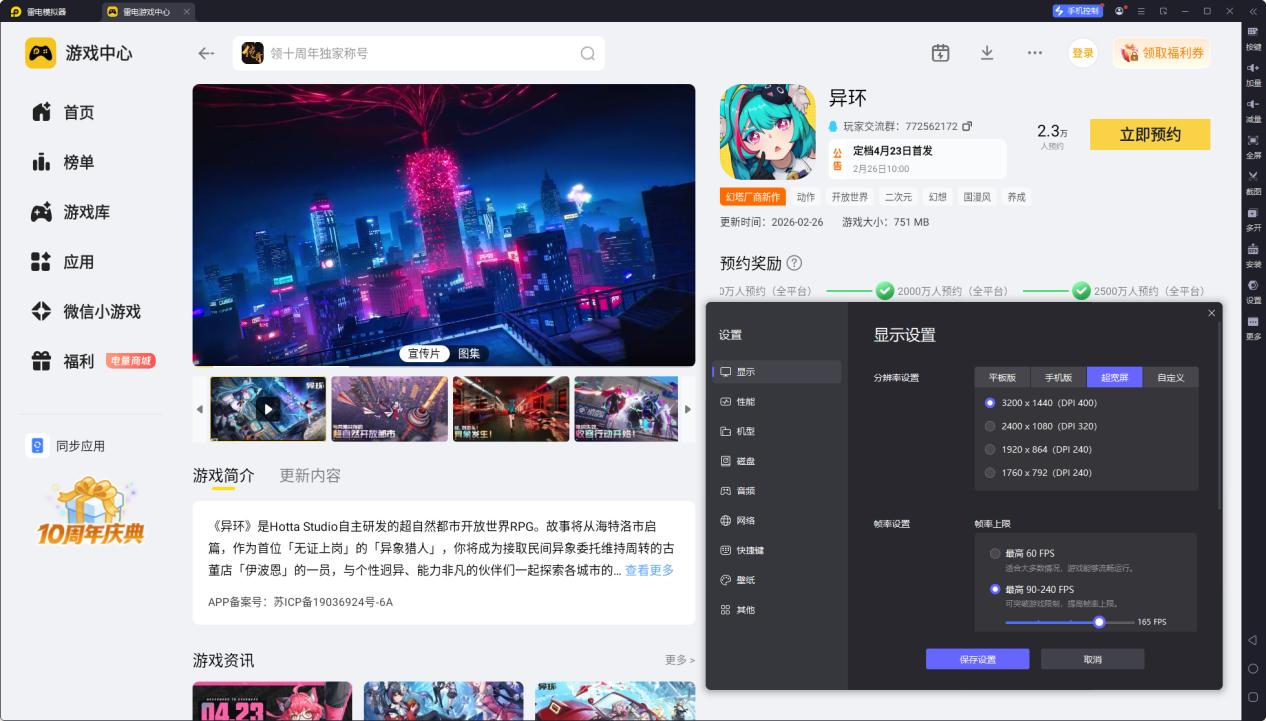Open 网络 network settings category
The height and width of the screenshot is (721, 1266).
tap(777, 521)
